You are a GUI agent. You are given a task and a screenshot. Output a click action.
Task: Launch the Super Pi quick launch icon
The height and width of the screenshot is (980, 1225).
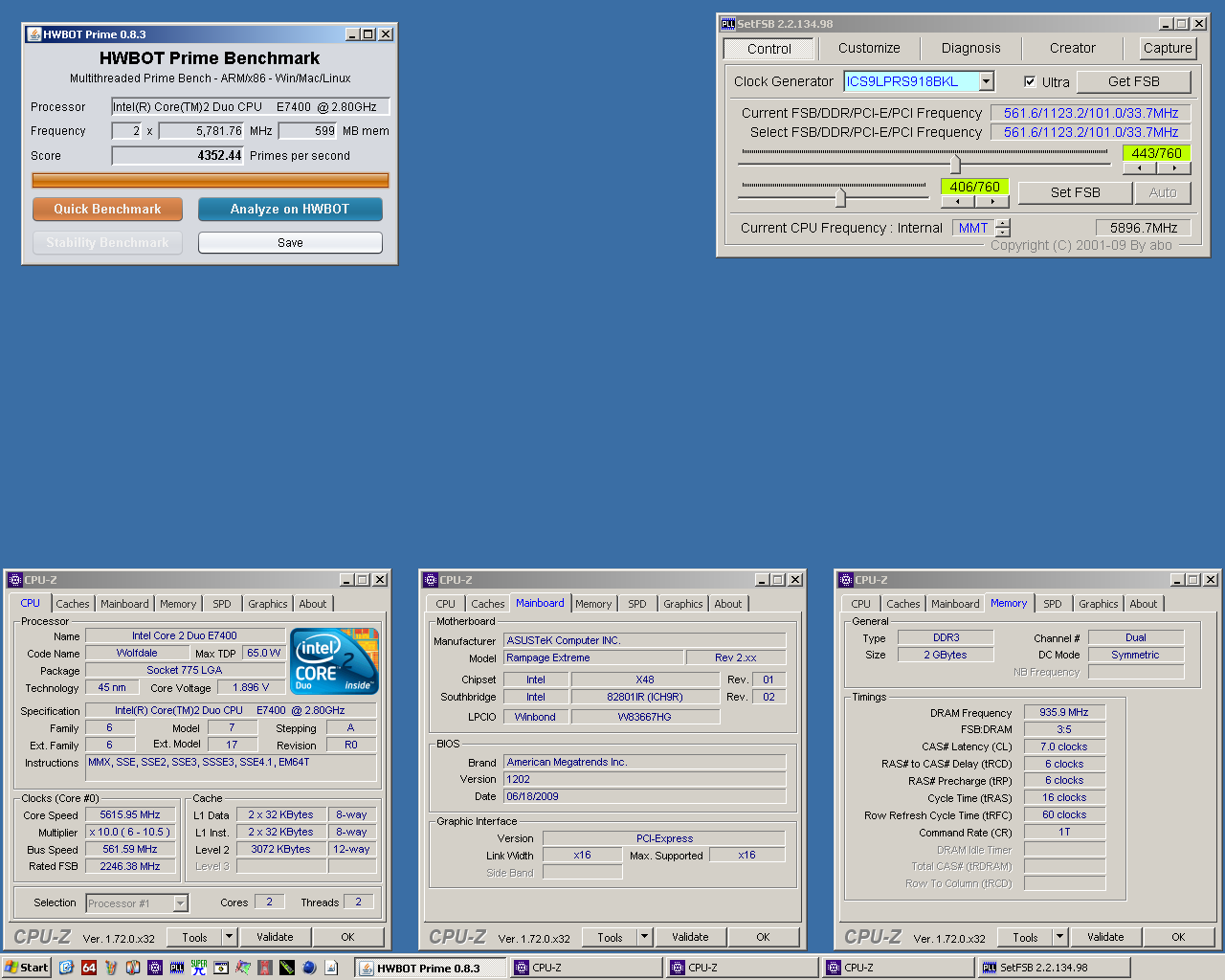[199, 968]
